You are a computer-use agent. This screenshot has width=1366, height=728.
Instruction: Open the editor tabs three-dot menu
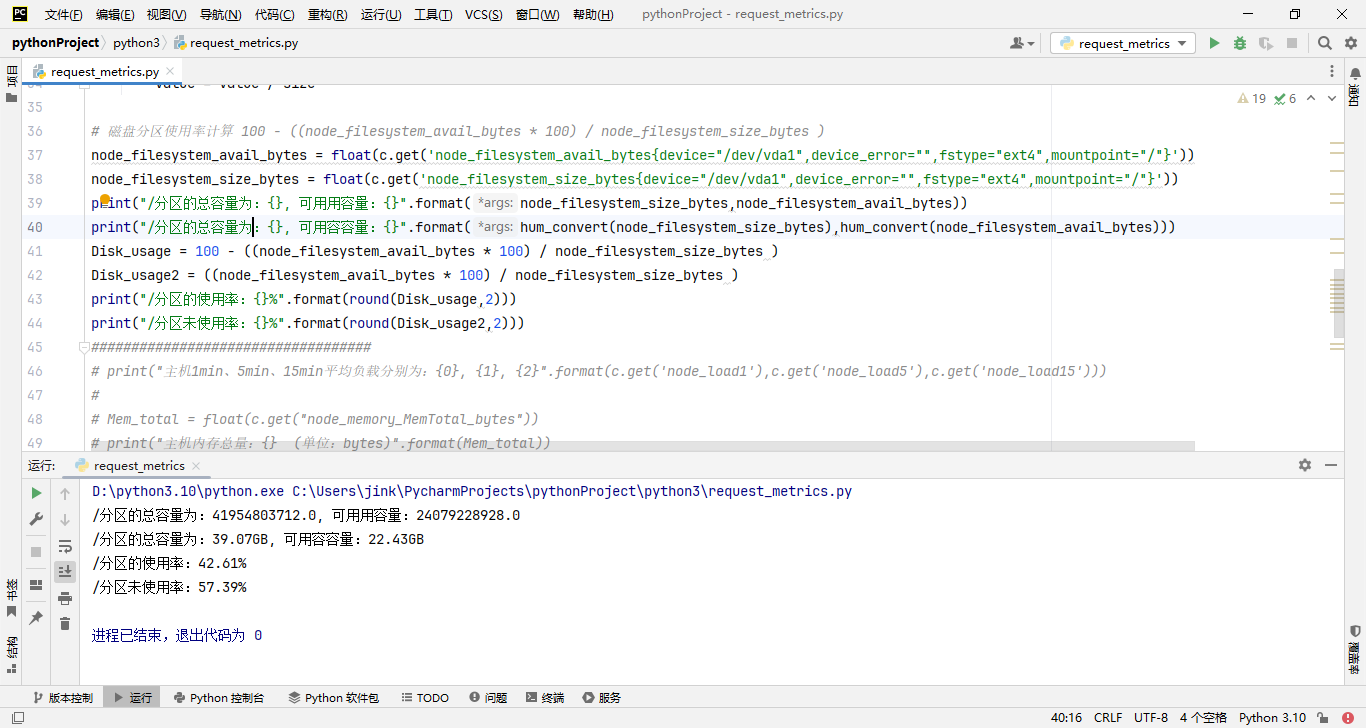(1332, 72)
